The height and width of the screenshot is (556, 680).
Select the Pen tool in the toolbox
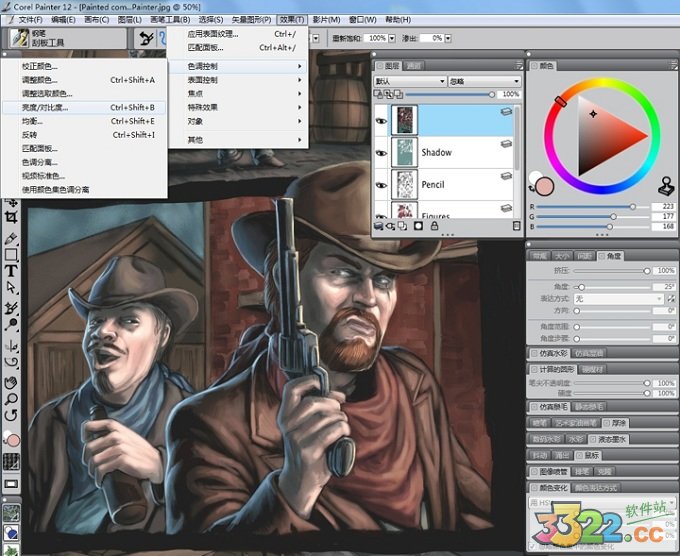point(11,239)
